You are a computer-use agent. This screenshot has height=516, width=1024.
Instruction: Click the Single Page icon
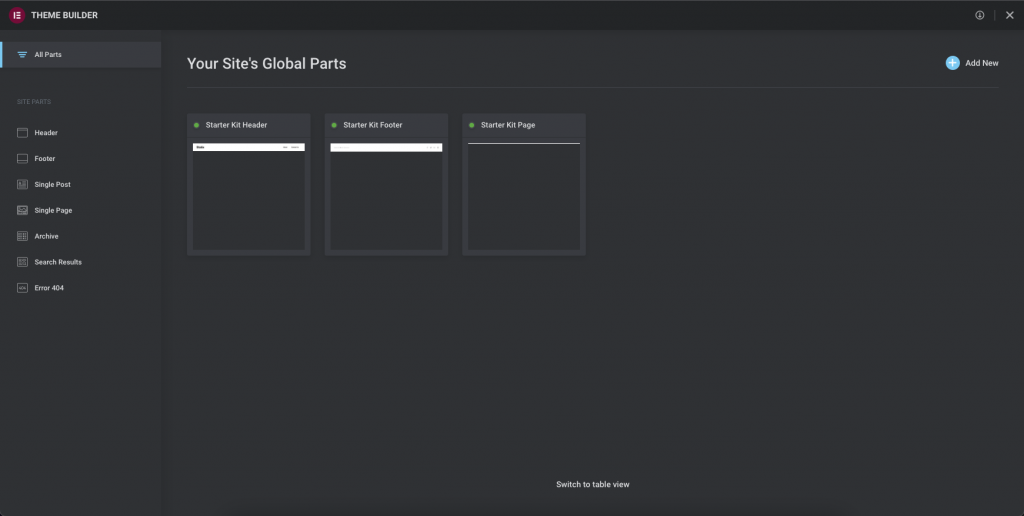tap(22, 210)
